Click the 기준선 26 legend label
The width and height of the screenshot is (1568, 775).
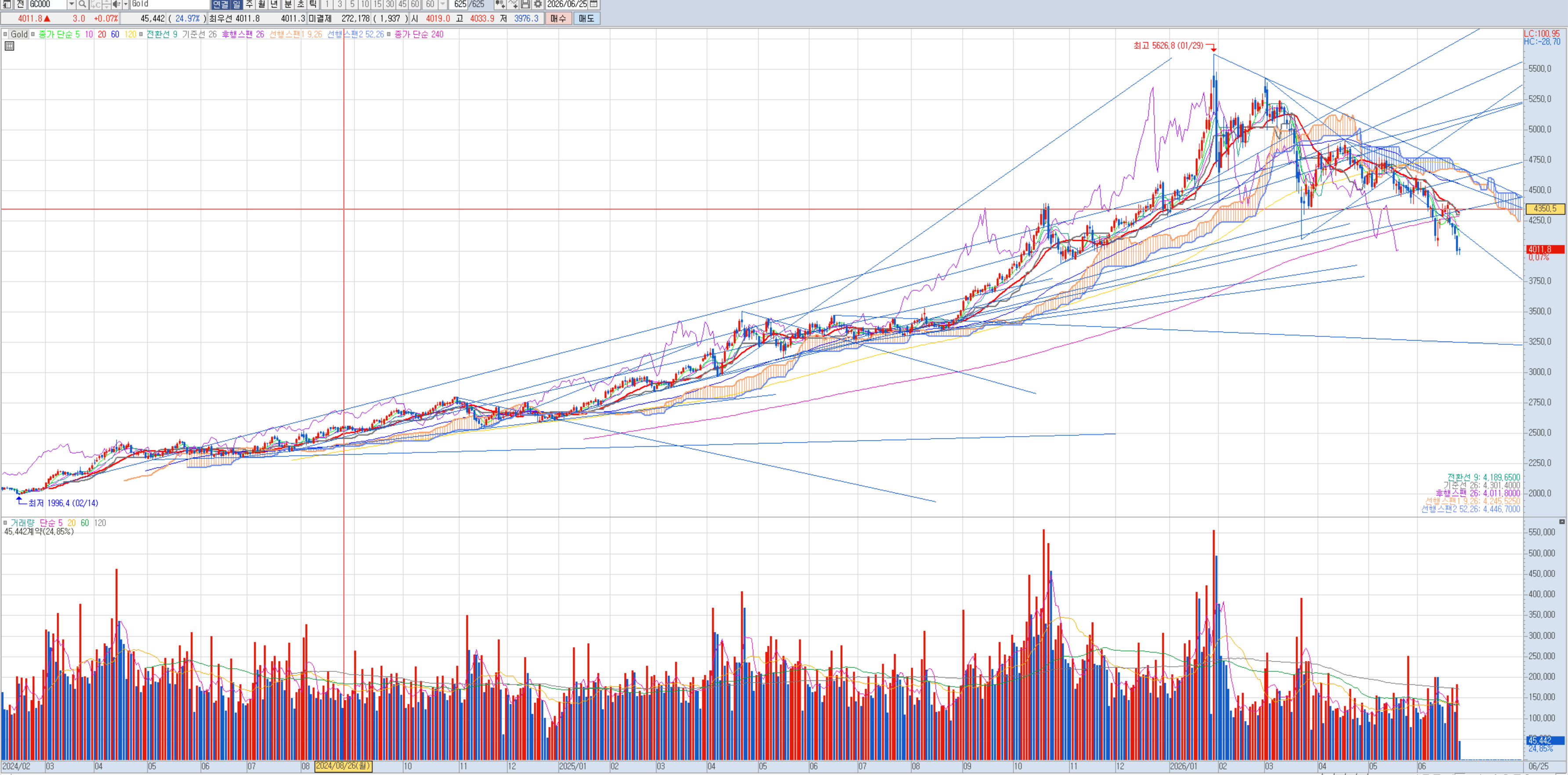(199, 34)
